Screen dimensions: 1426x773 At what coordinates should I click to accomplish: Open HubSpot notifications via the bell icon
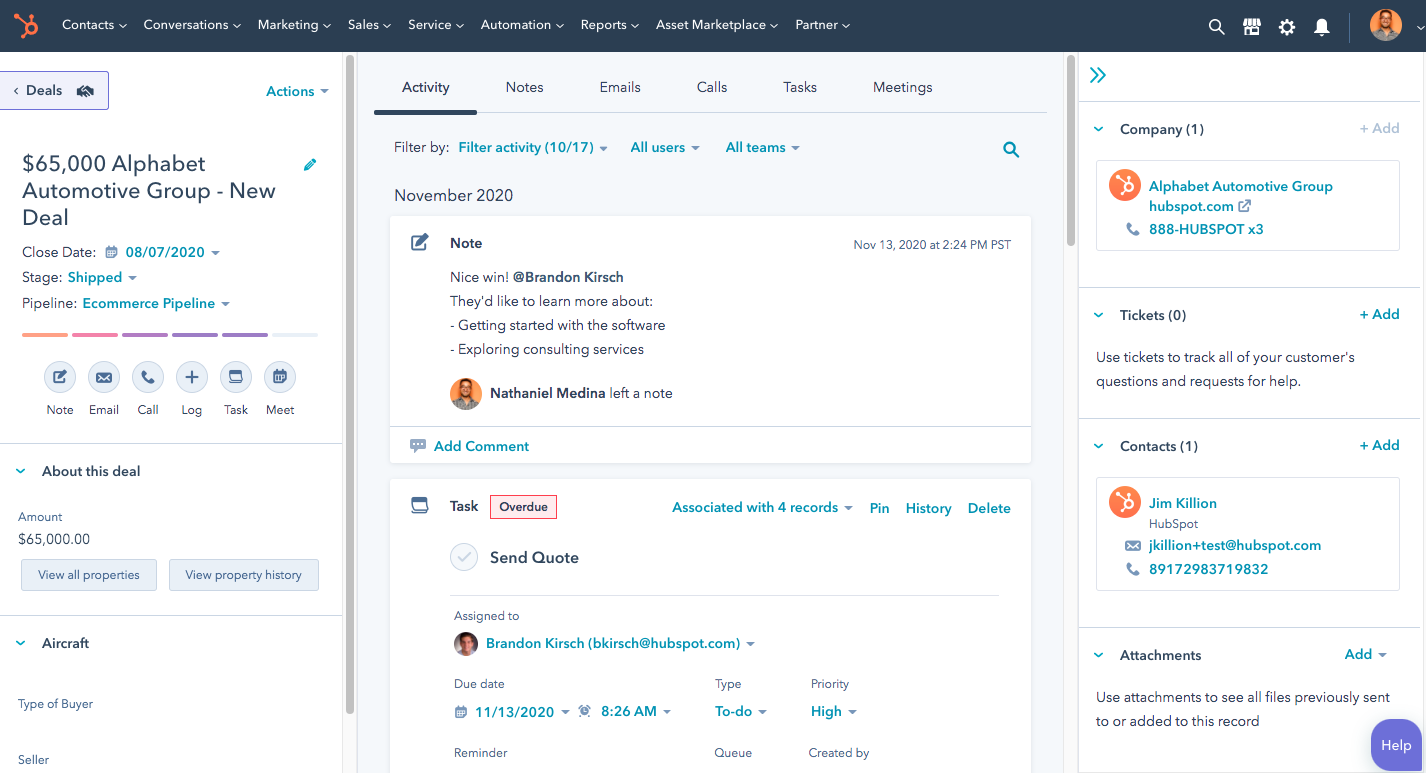(x=1321, y=28)
